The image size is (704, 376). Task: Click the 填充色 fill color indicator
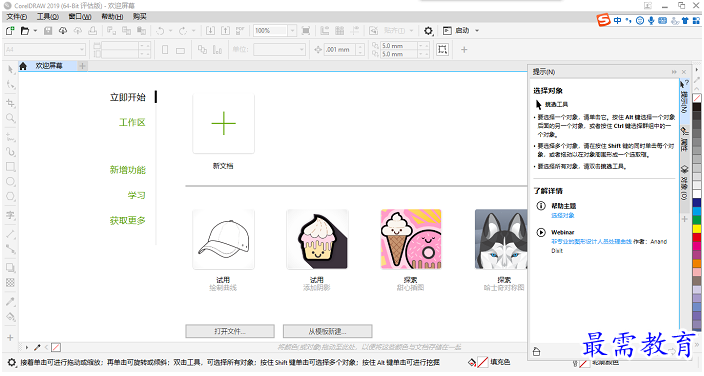point(489,362)
